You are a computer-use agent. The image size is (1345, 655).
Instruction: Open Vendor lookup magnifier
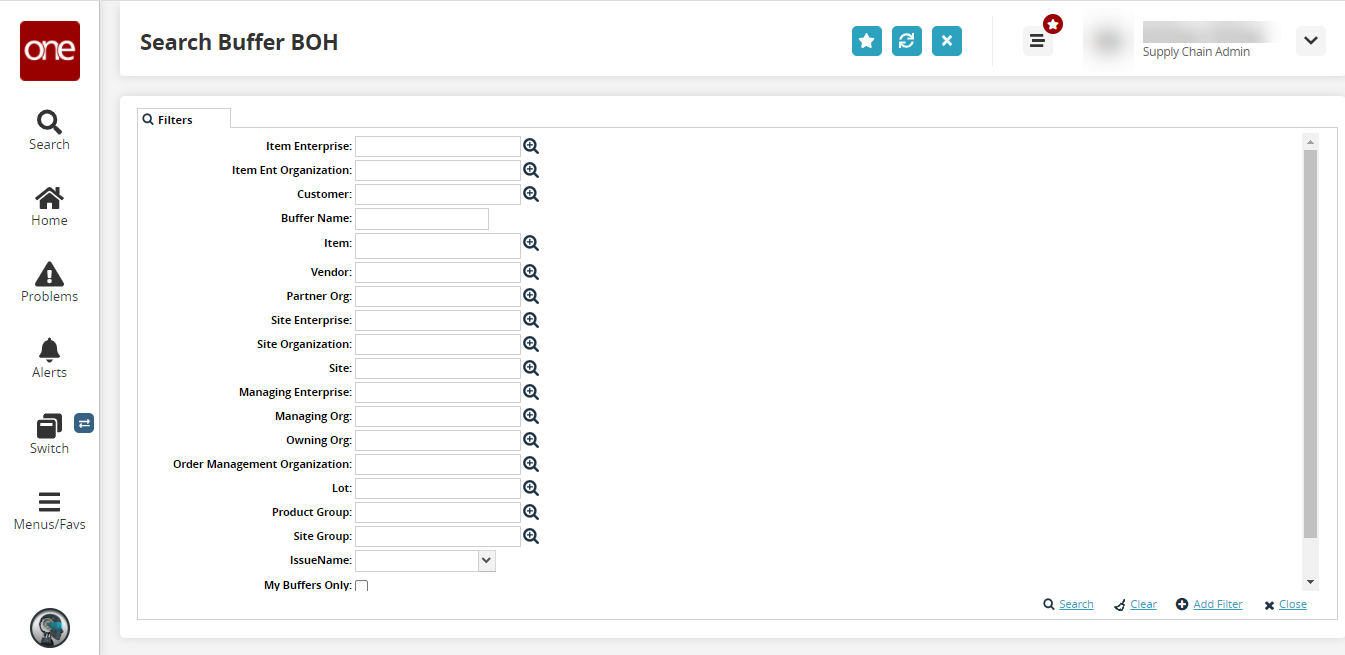531,272
